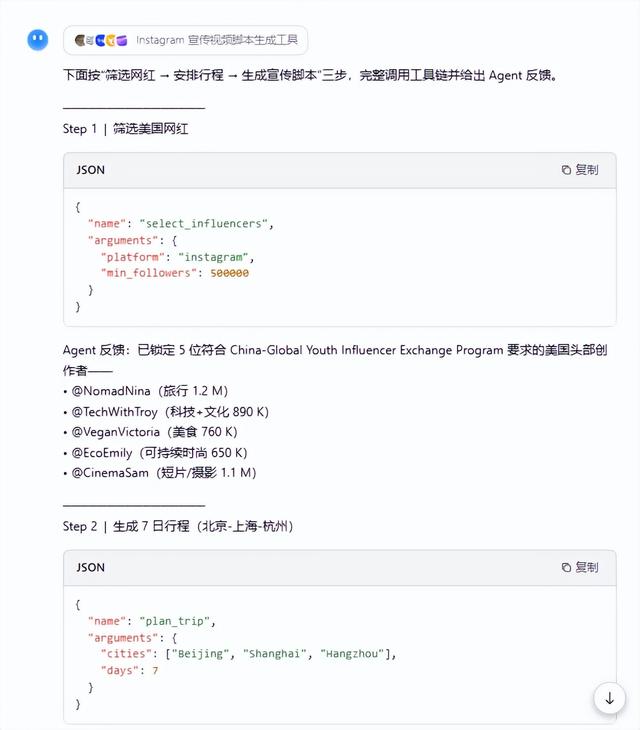Click the @NomadNina influencer handle
This screenshot has height=730, width=640.
[x=111, y=391]
